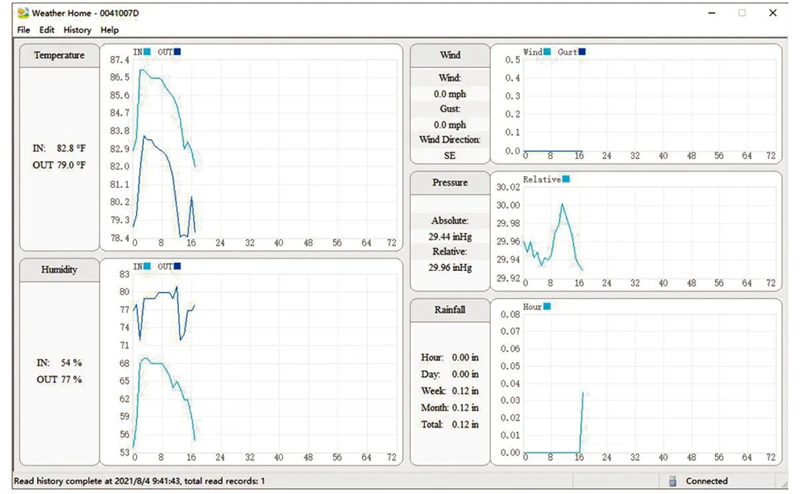
Task: Click the rainfall chart spike at hour 16
Action: tap(582, 422)
